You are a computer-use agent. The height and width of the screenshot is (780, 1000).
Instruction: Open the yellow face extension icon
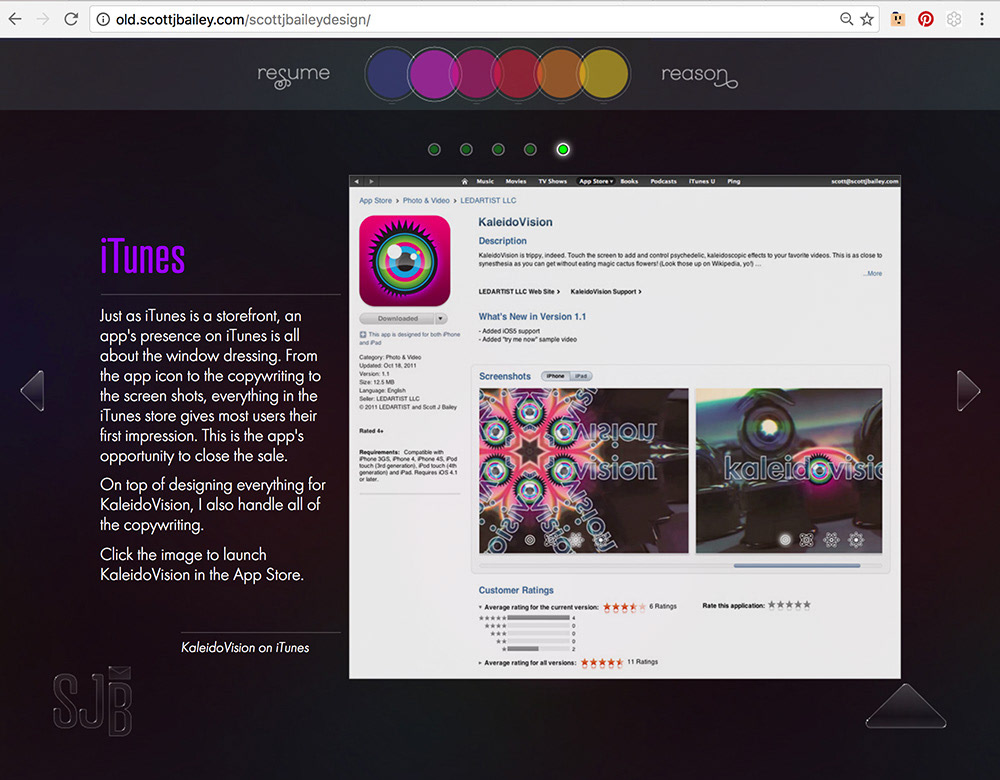(x=898, y=19)
